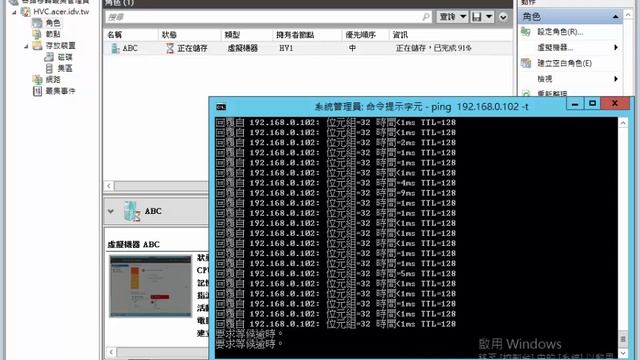This screenshot has width=640, height=360.
Task: Click the 正在儲存，已完成 91% info cell
Action: coord(433,48)
